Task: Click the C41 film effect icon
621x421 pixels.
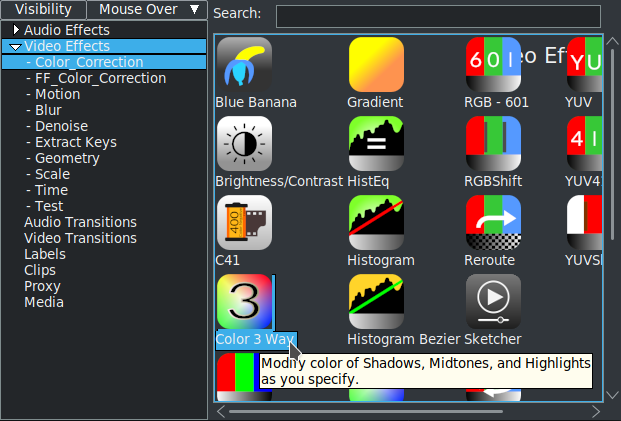Action: 244,222
